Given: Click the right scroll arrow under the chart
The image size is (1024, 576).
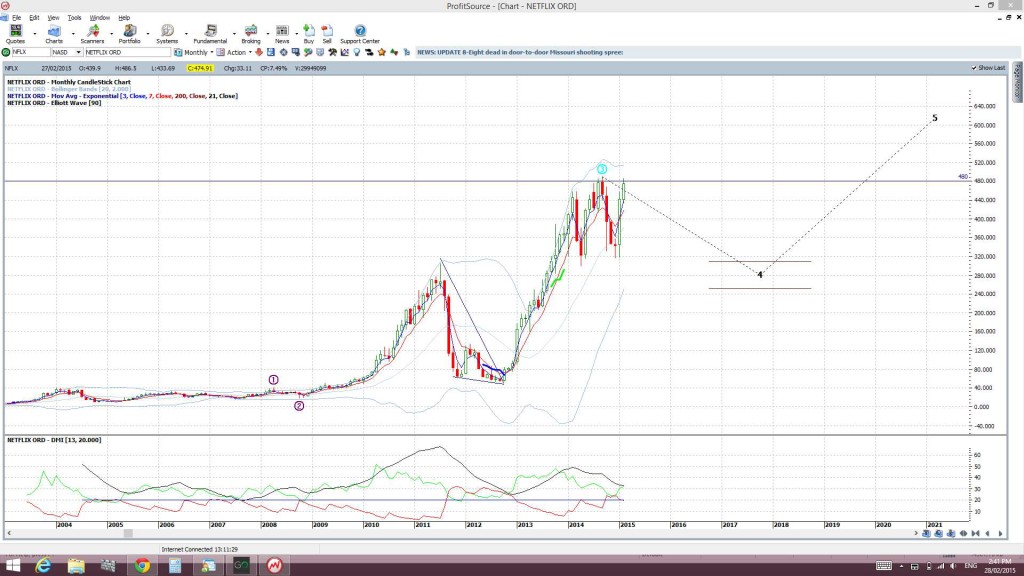Looking at the screenshot, I should click(915, 534).
